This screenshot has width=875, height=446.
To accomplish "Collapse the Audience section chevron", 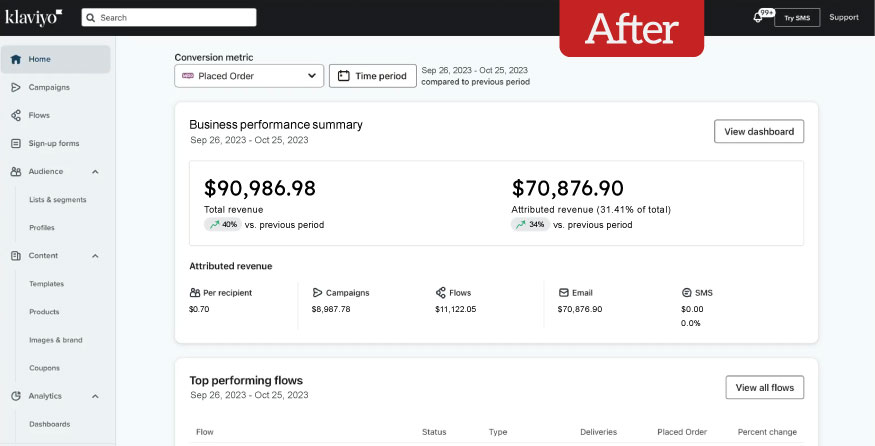I will tap(95, 172).
